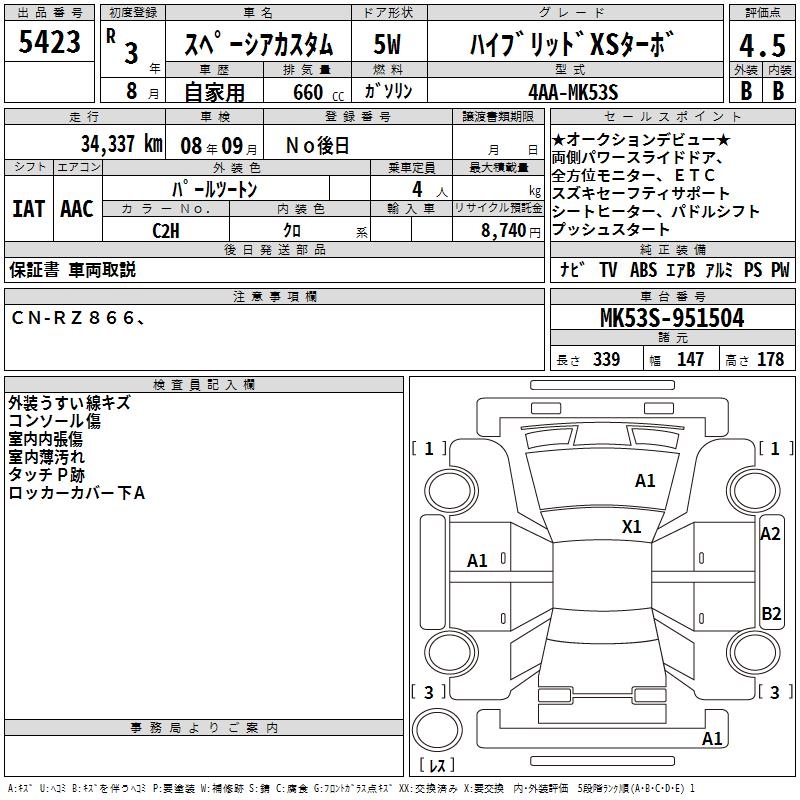Click the lot number 5423
Screen dimensions: 800x800
tap(49, 43)
